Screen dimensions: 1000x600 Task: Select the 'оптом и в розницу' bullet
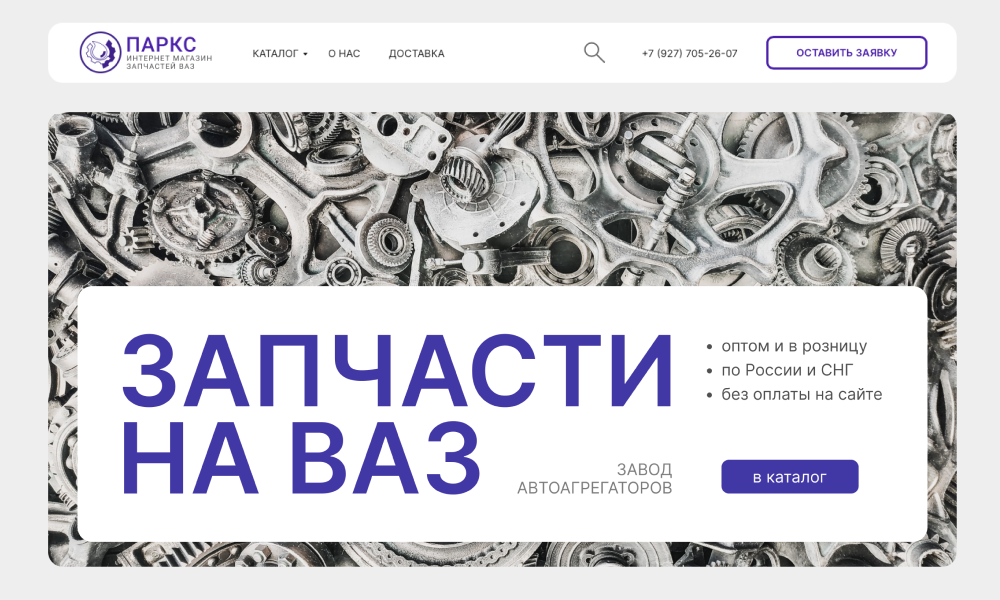(x=793, y=347)
